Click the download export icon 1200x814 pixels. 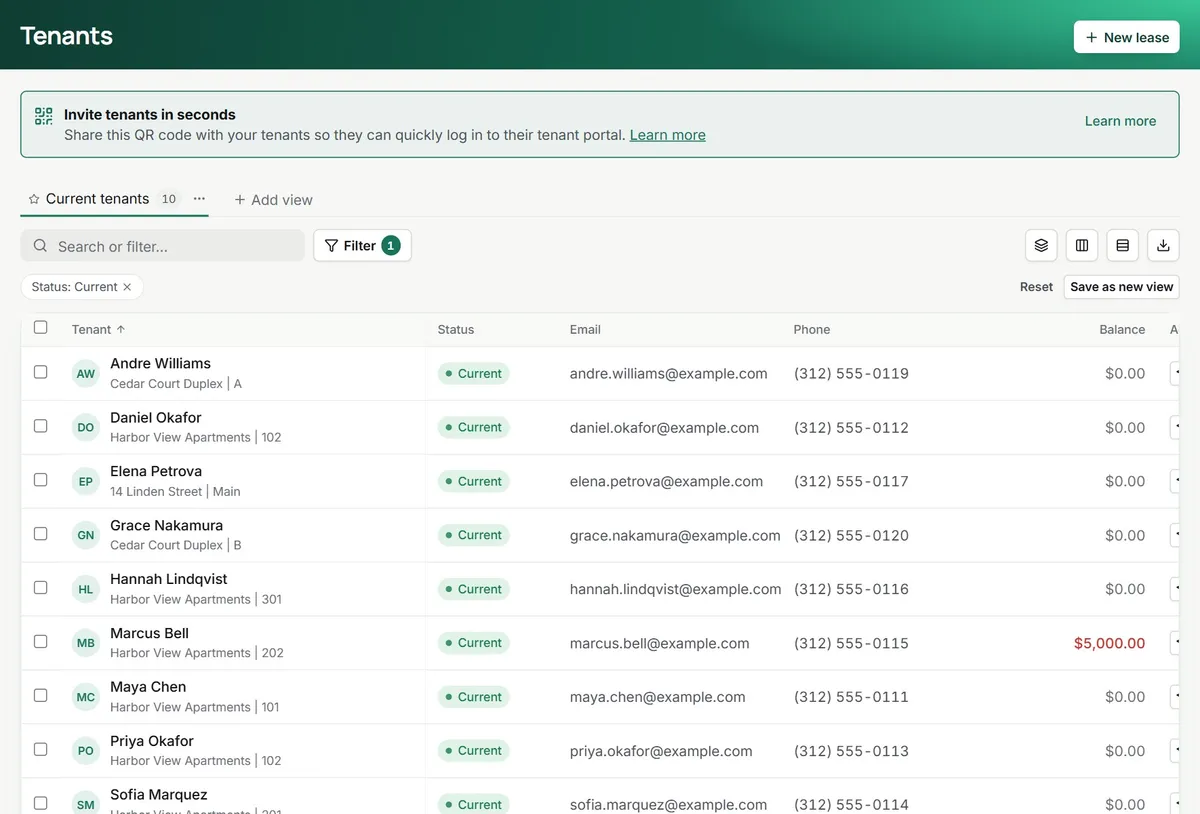pyautogui.click(x=1163, y=245)
